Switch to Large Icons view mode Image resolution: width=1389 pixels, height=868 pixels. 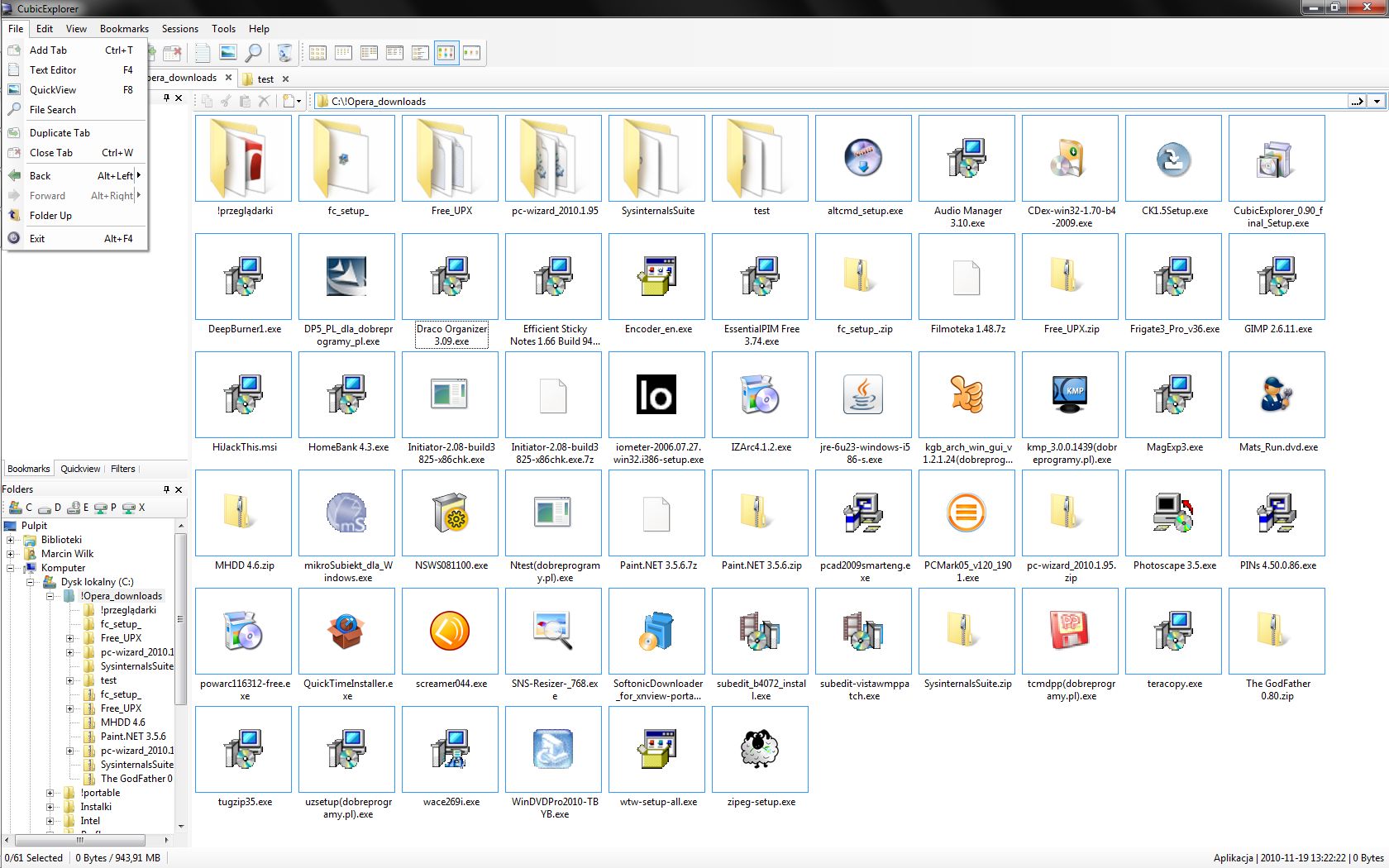(x=317, y=53)
